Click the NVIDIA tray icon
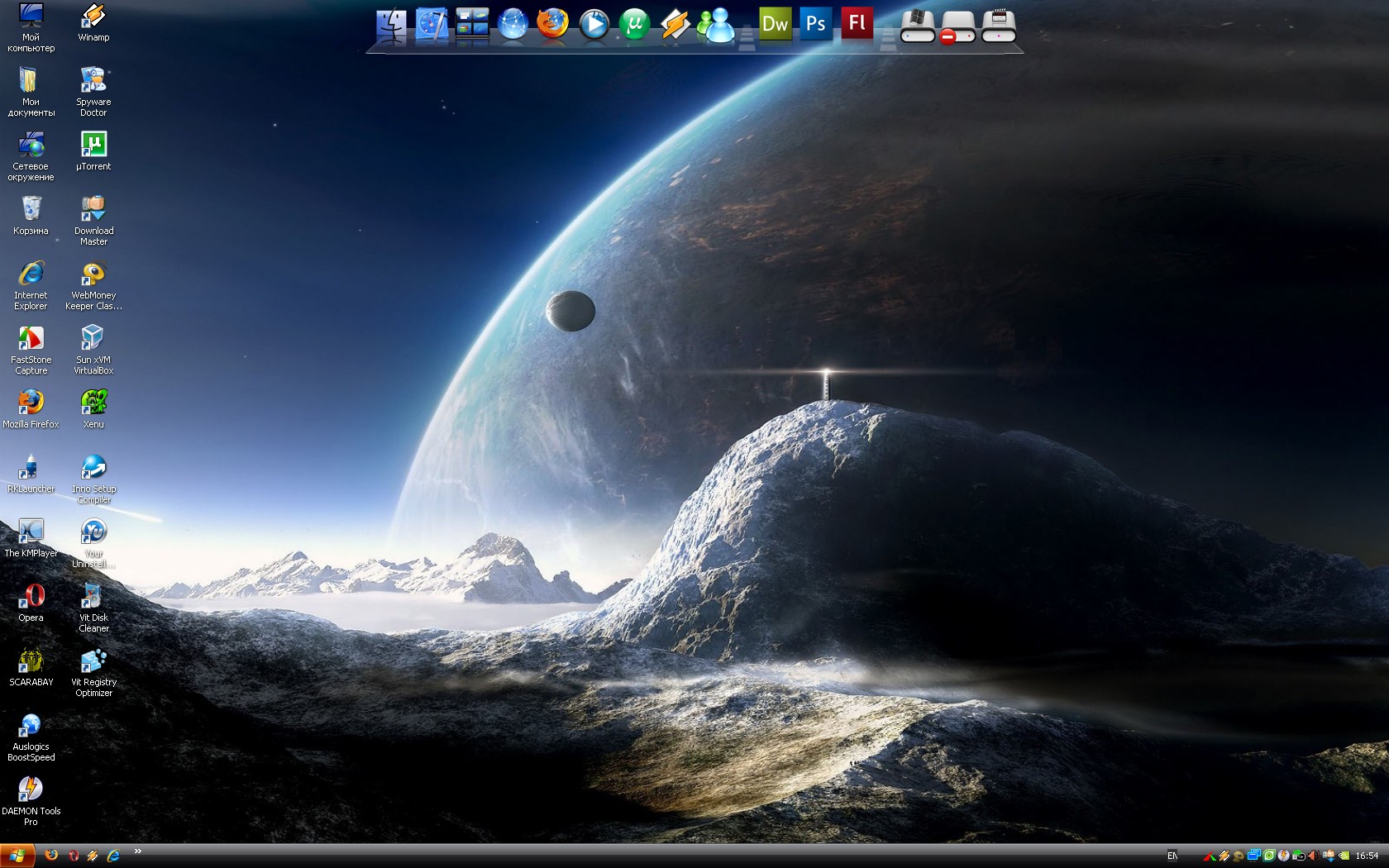The width and height of the screenshot is (1389, 868). click(x=1344, y=856)
